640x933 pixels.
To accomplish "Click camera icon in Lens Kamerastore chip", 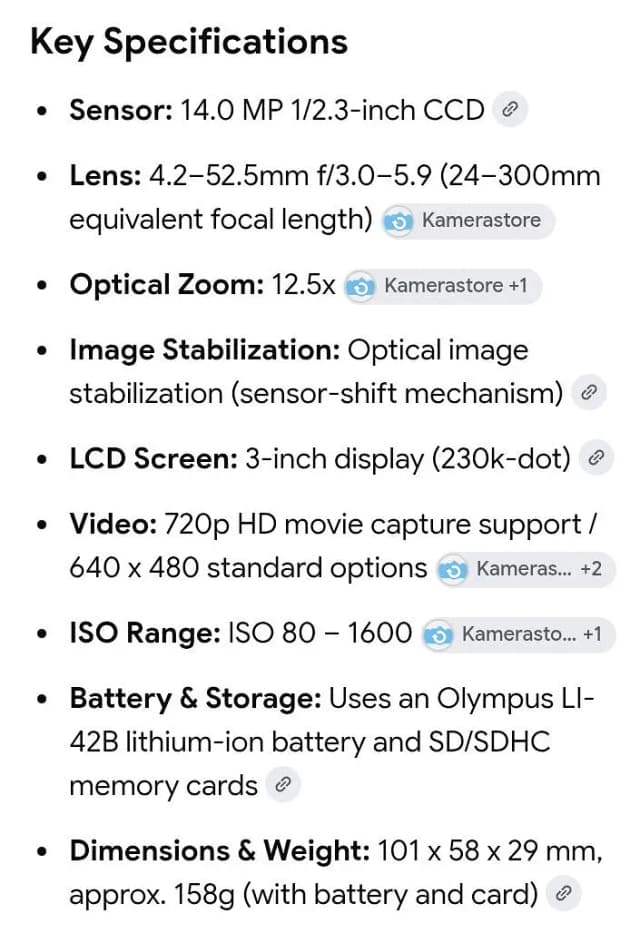I will (x=399, y=221).
